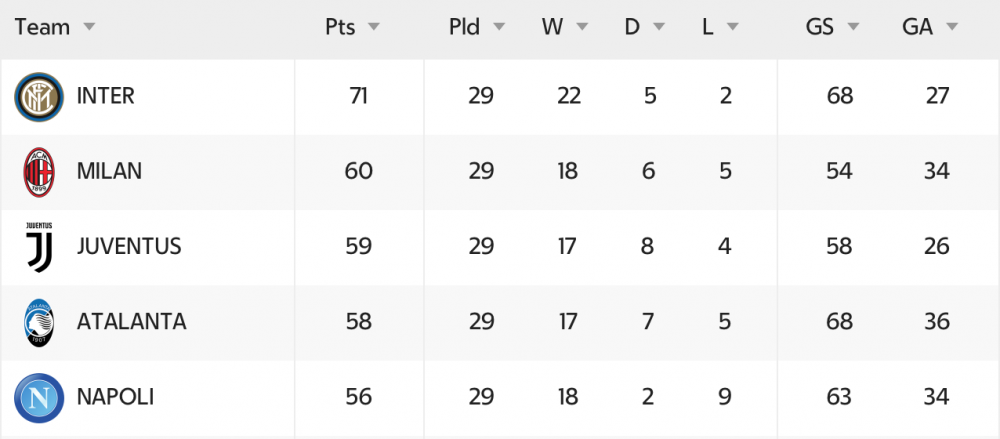Sort by GA column arrow
This screenshot has width=1000, height=439.
point(952,27)
